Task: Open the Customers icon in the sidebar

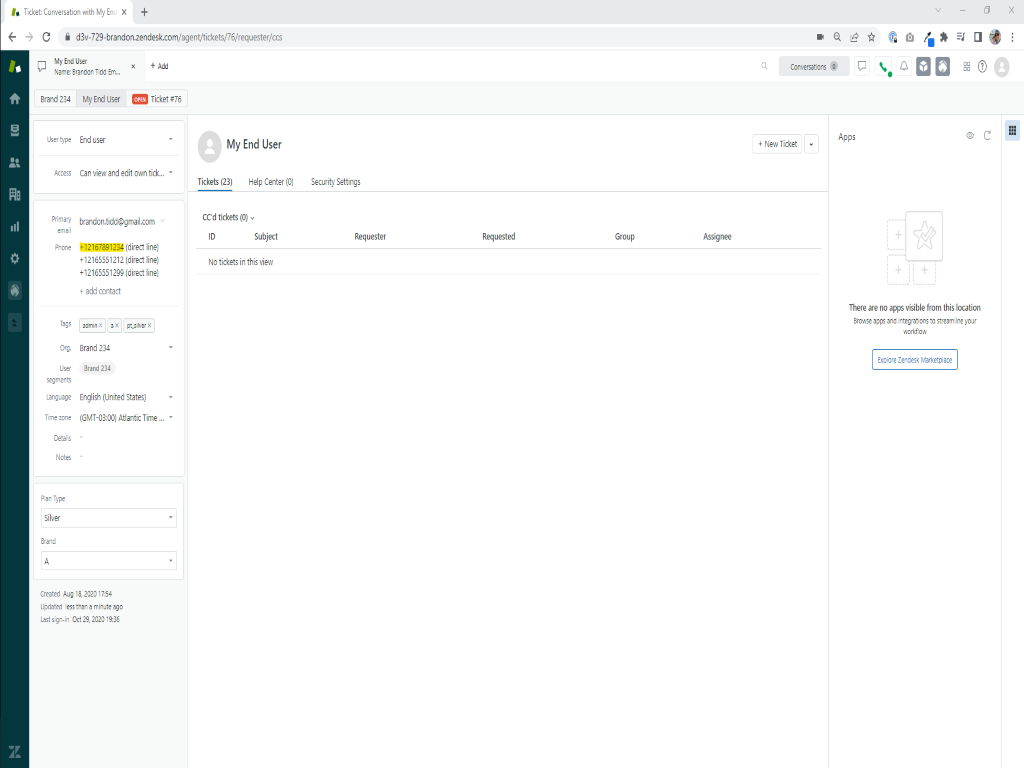Action: coord(14,163)
